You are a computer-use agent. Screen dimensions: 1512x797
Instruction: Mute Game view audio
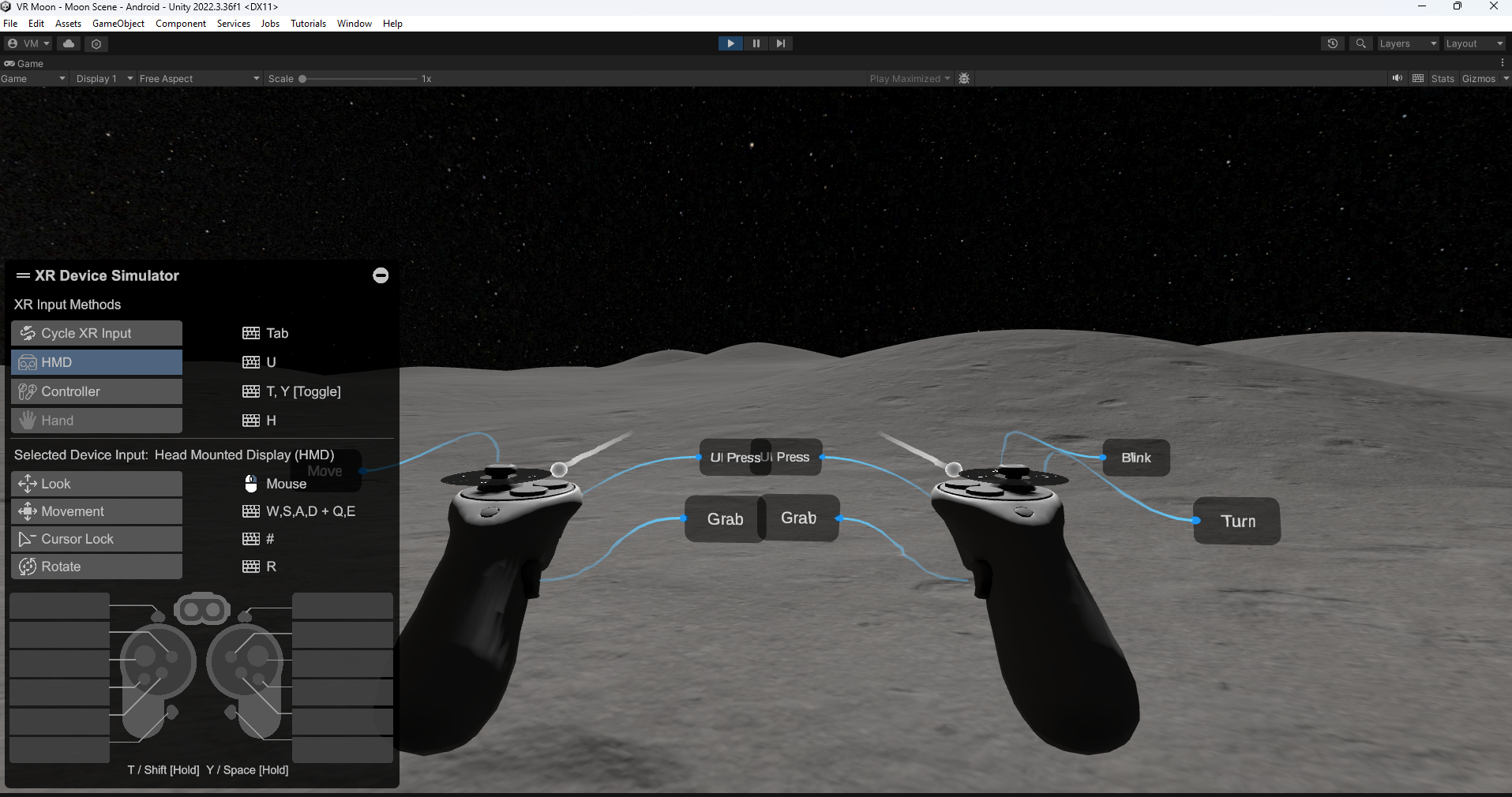(x=1397, y=78)
